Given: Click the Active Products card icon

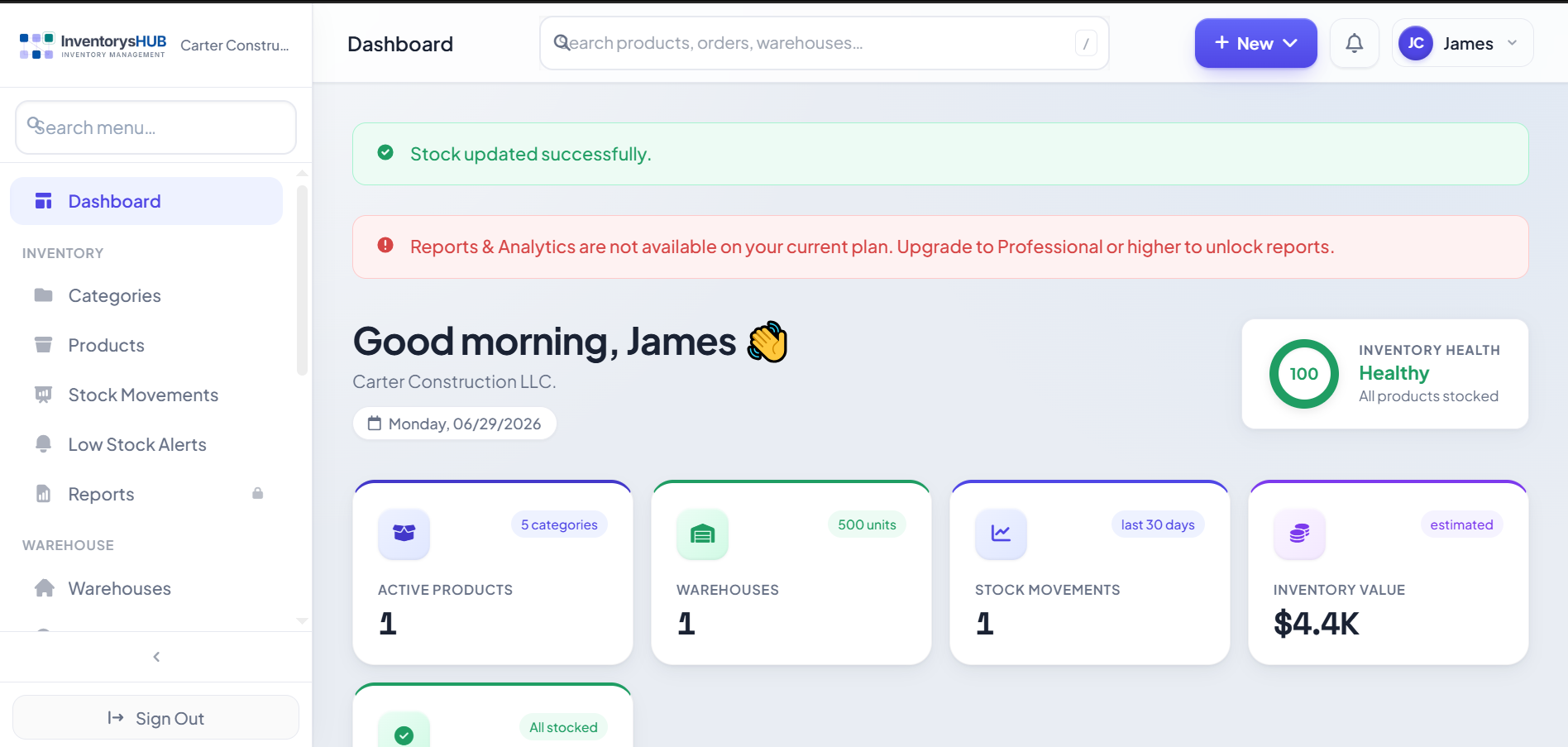Looking at the screenshot, I should (x=404, y=534).
